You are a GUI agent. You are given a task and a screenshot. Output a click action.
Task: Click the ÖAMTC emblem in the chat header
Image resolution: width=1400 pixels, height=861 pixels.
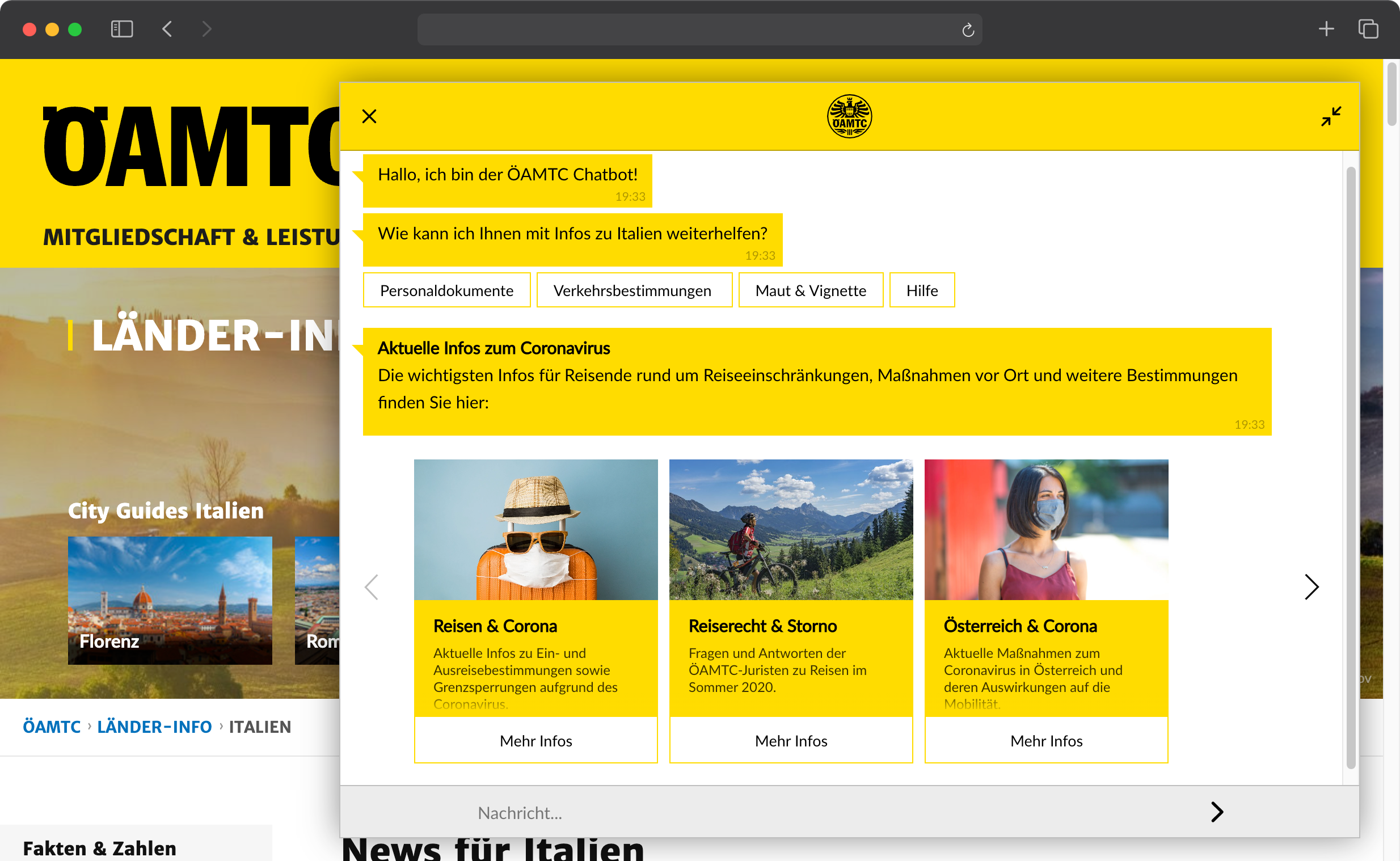point(849,116)
